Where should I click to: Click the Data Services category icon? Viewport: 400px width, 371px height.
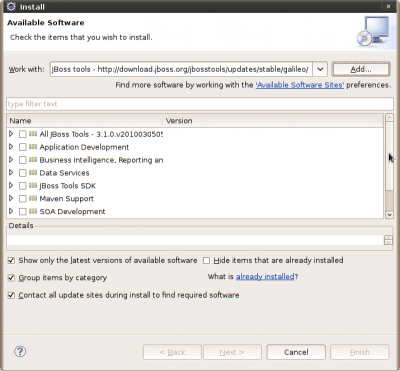33,173
